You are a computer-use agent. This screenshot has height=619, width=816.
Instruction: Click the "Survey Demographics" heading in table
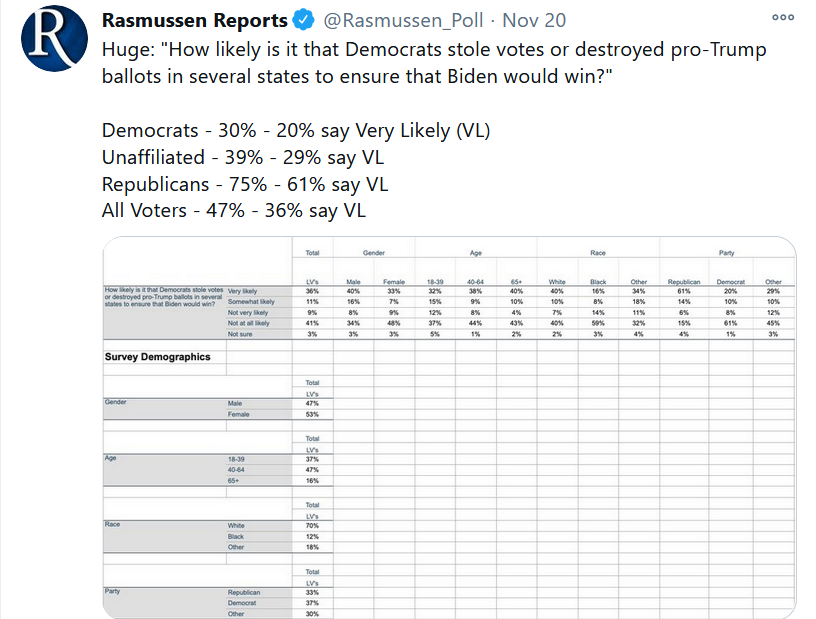pos(158,357)
